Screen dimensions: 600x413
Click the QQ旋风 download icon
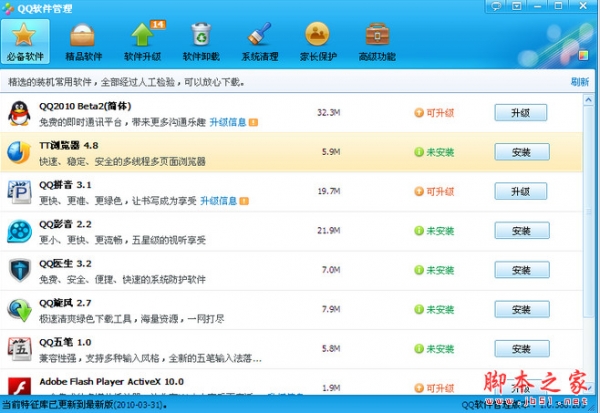20,310
